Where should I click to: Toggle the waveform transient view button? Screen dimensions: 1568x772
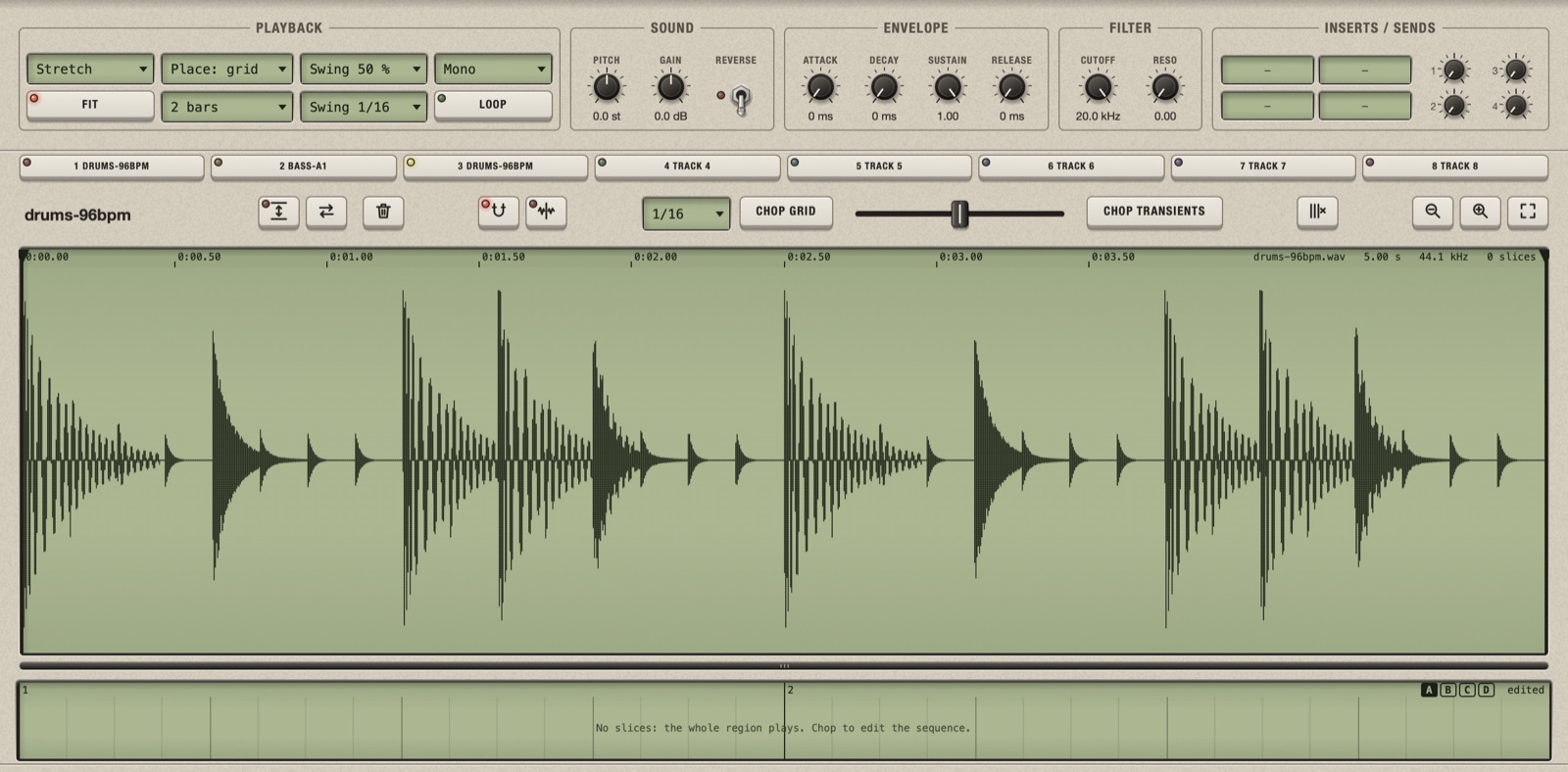click(x=546, y=212)
